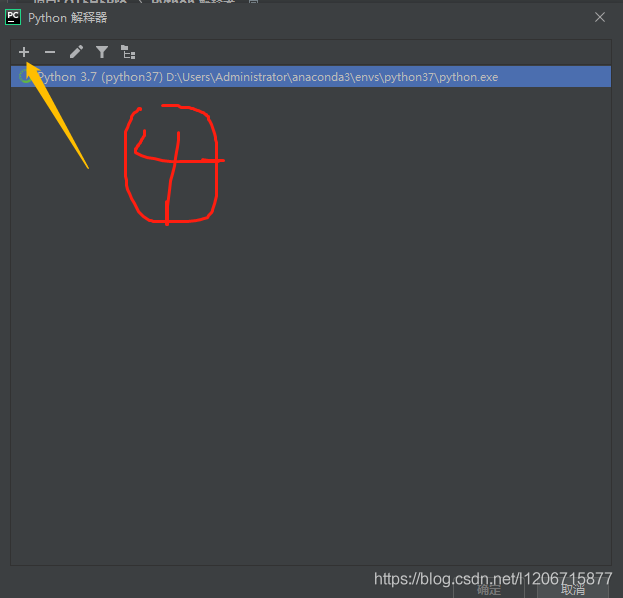Click the PyCharm logo in the title bar
The height and width of the screenshot is (598, 623).
point(13,17)
